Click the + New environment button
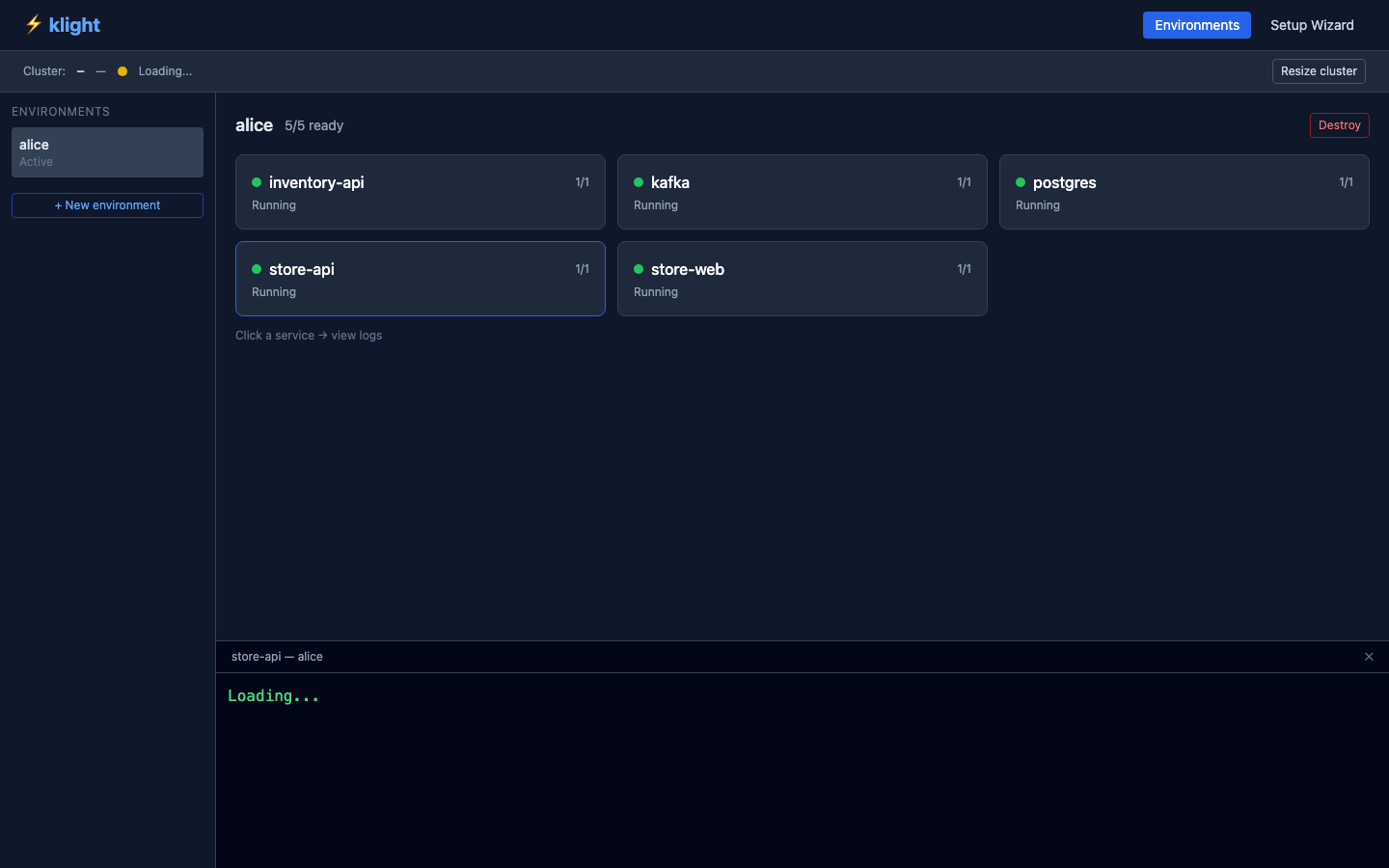1389x868 pixels. coord(107,205)
